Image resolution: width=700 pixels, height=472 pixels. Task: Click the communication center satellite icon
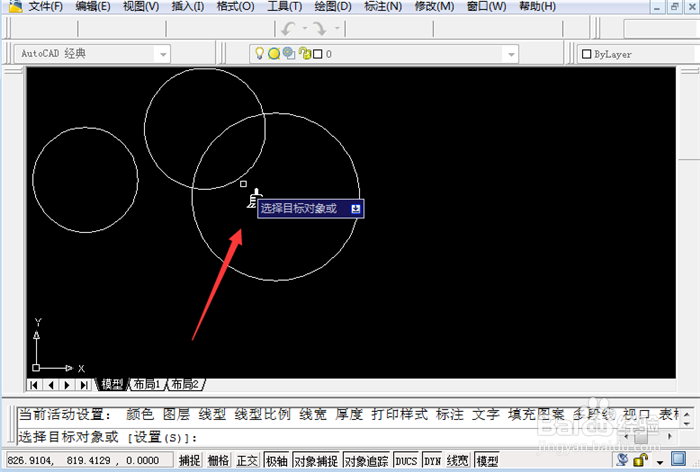pyautogui.click(x=622, y=459)
